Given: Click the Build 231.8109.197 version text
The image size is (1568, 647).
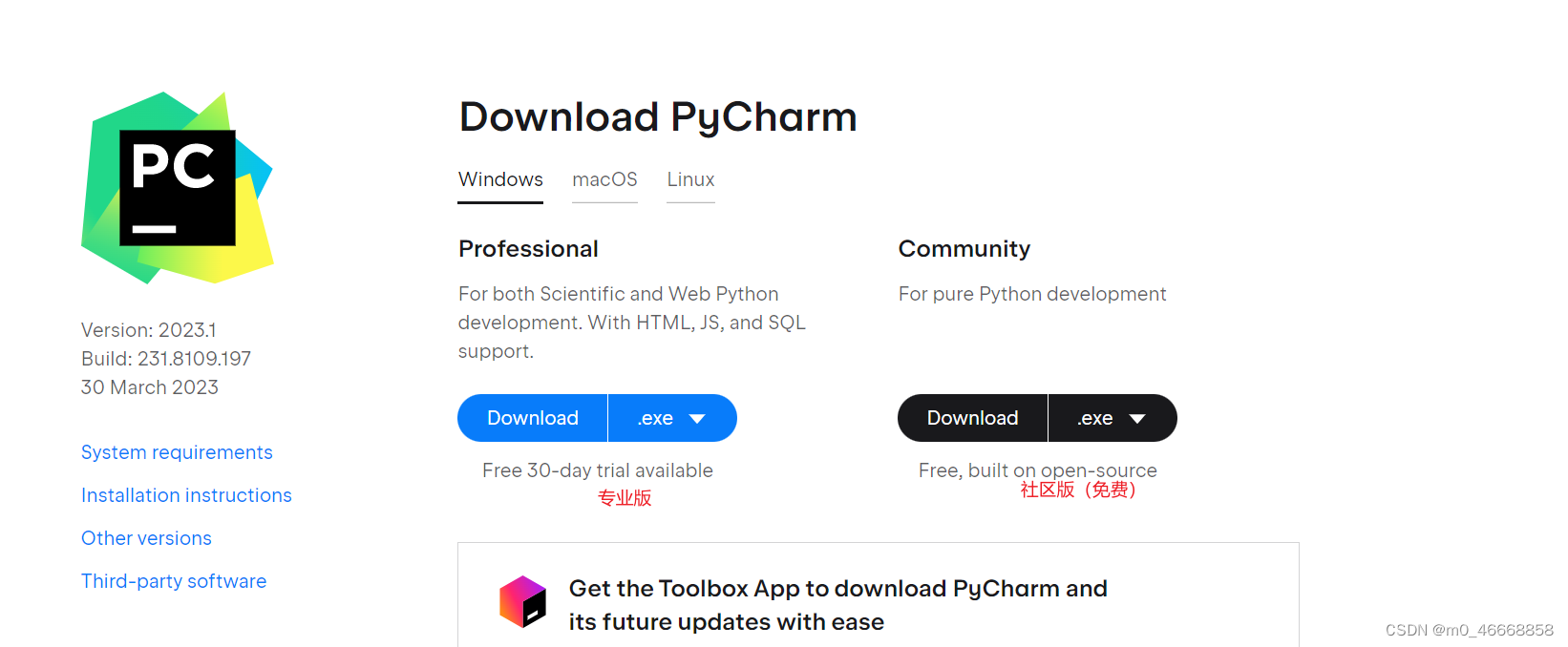Looking at the screenshot, I should click(165, 359).
